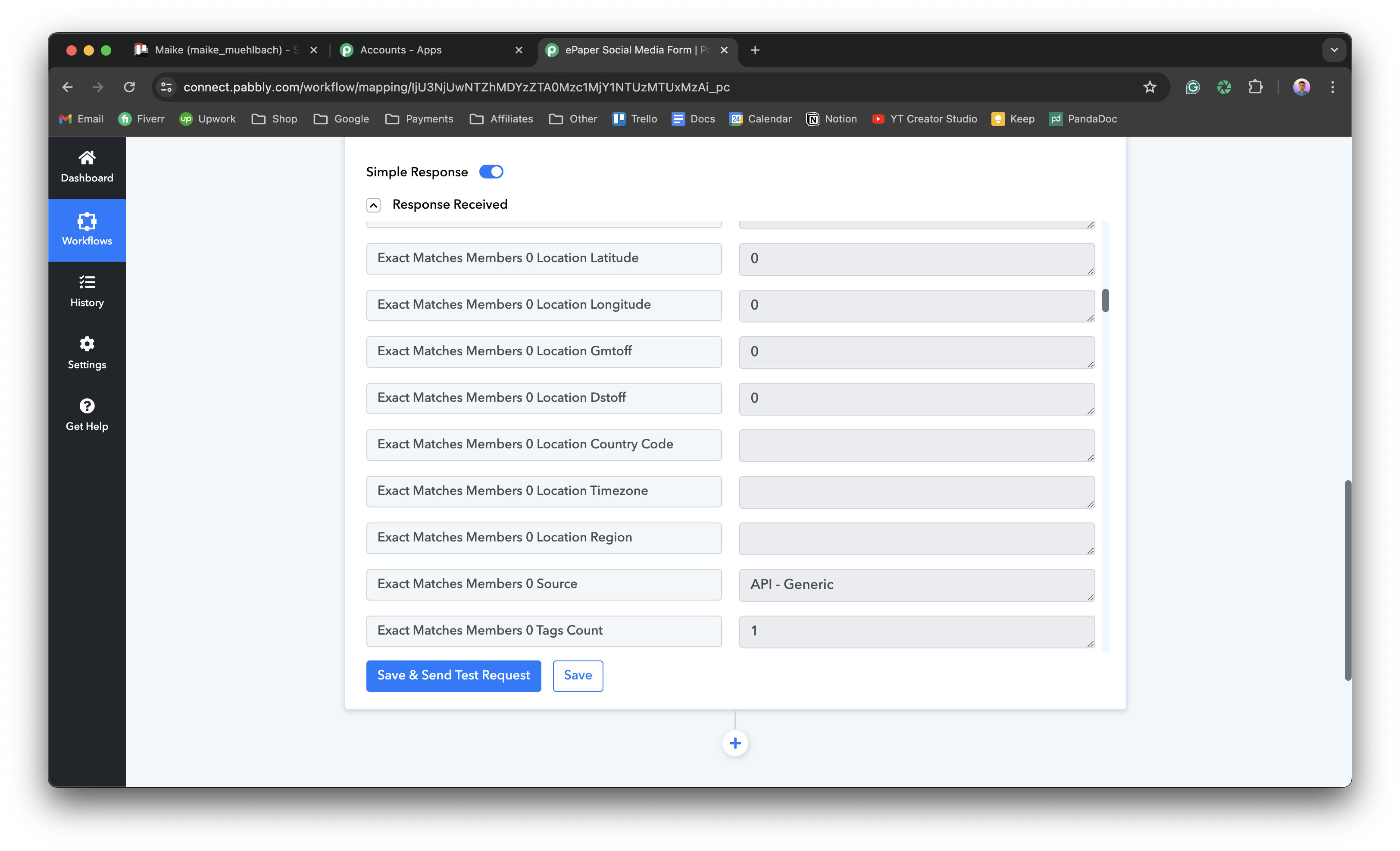Open the Keep bookmark
The image size is (1400, 851).
pyautogui.click(x=1012, y=119)
